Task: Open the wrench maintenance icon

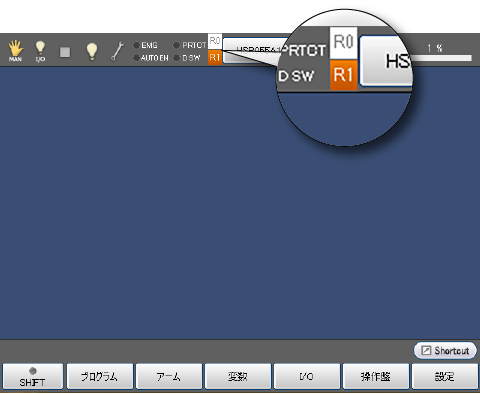Action: [x=117, y=51]
